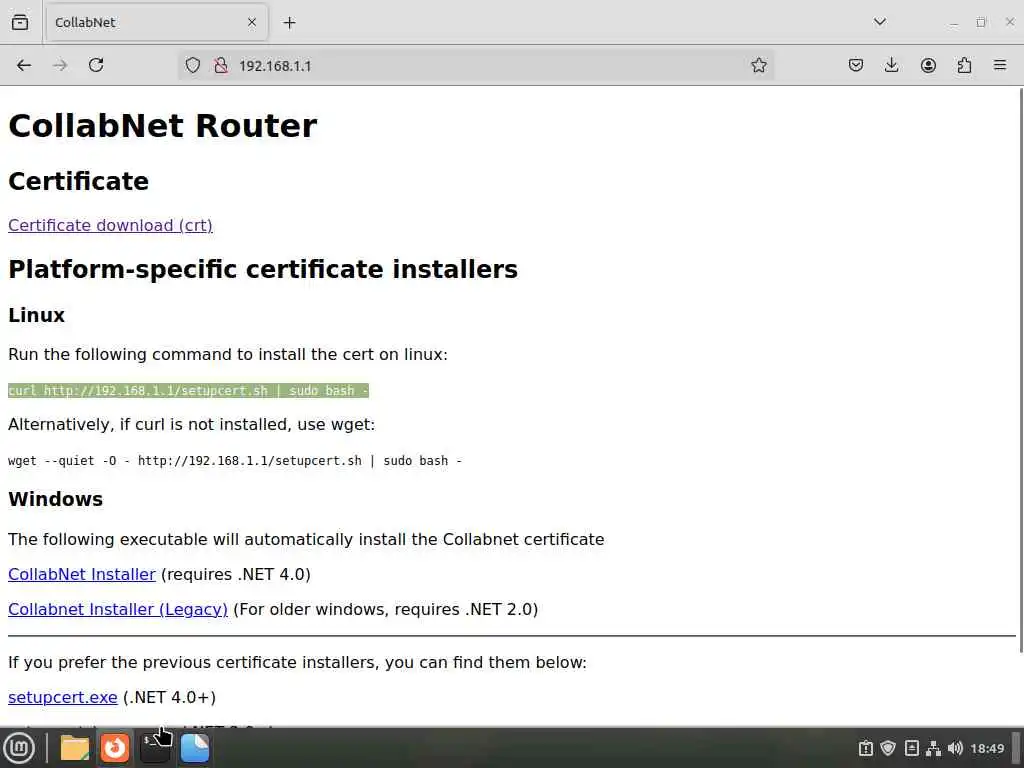Go back to the previous page
The image size is (1024, 768).
tap(24, 65)
